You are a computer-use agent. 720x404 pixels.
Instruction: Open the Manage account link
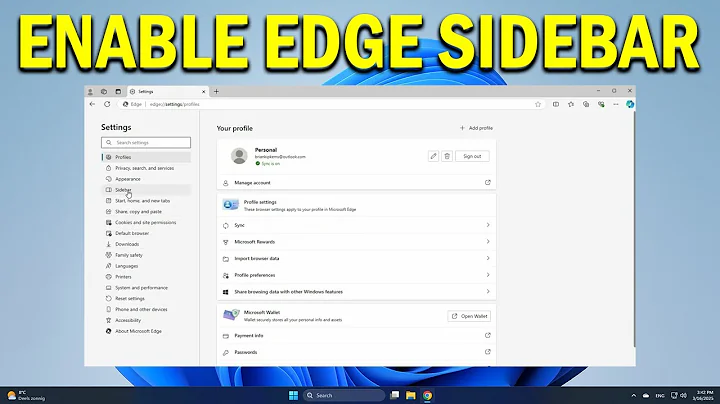click(x=356, y=183)
